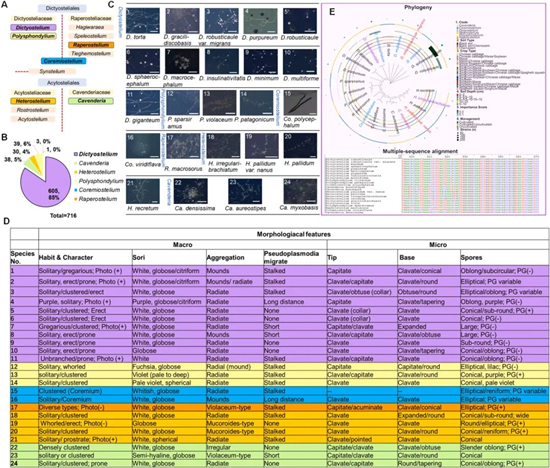Select Polysphondylium text in the pie legend
Image resolution: width=550 pixels, height=468 pixels.
[x=101, y=181]
